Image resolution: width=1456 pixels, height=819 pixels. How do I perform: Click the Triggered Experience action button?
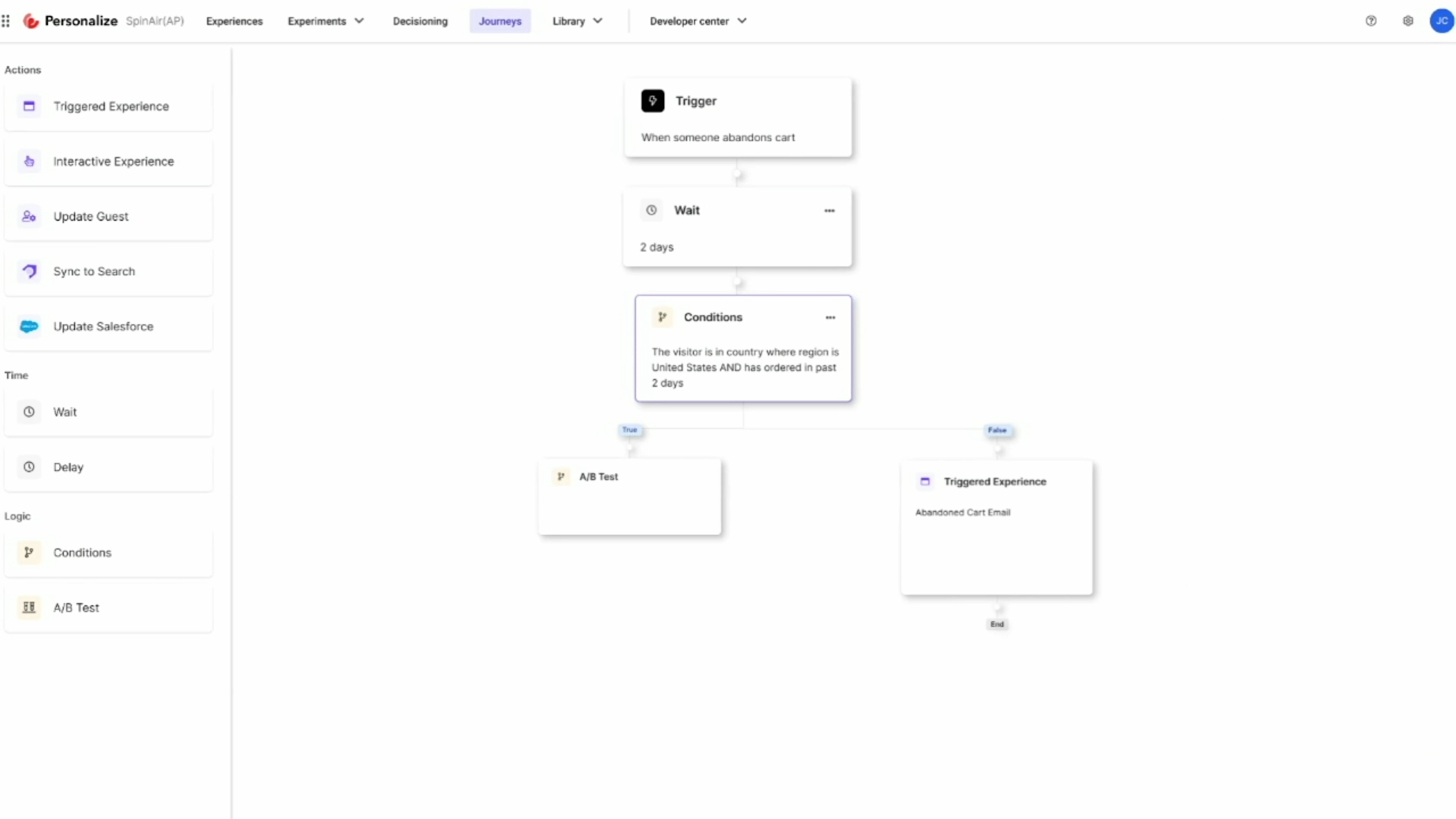(x=111, y=106)
